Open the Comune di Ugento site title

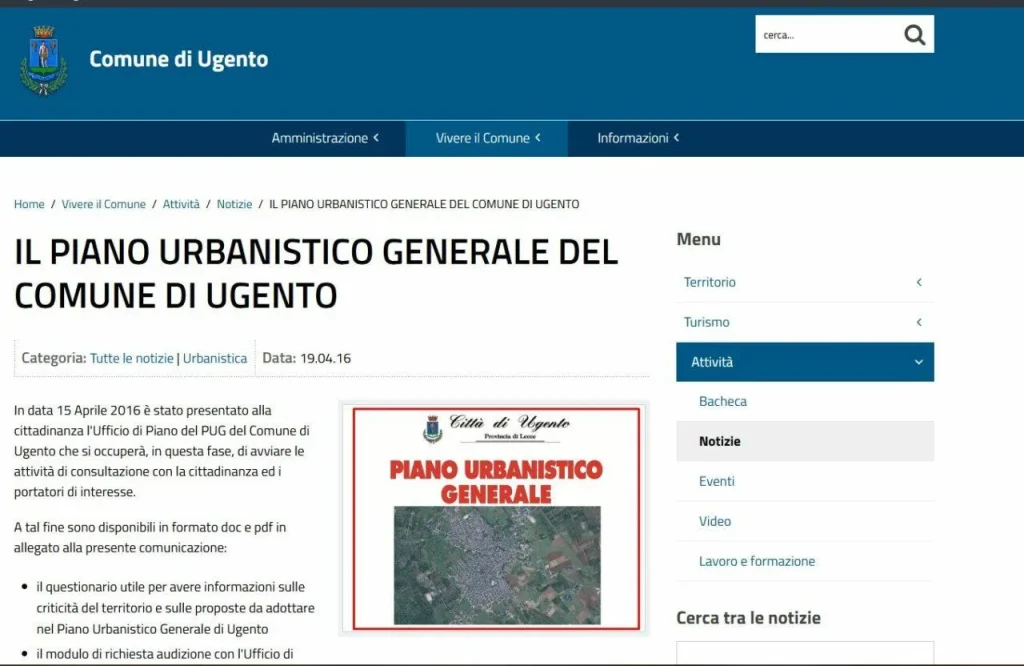coord(178,59)
